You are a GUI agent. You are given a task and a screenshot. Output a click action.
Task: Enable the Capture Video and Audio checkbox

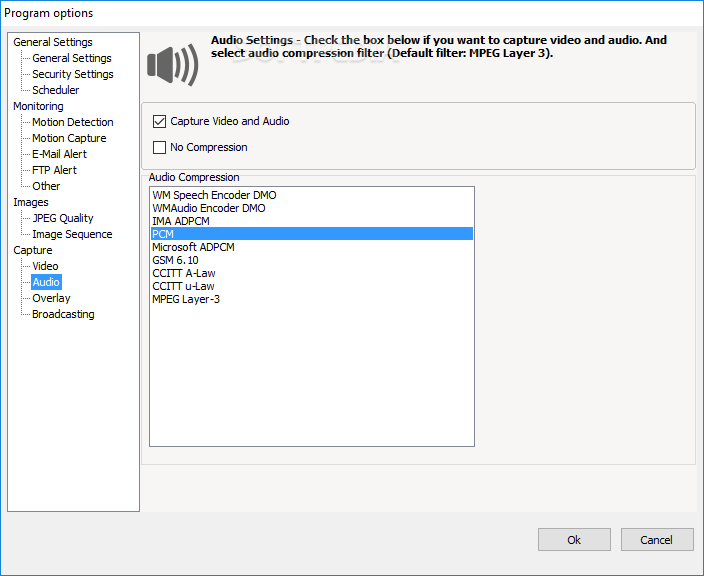[x=159, y=121]
